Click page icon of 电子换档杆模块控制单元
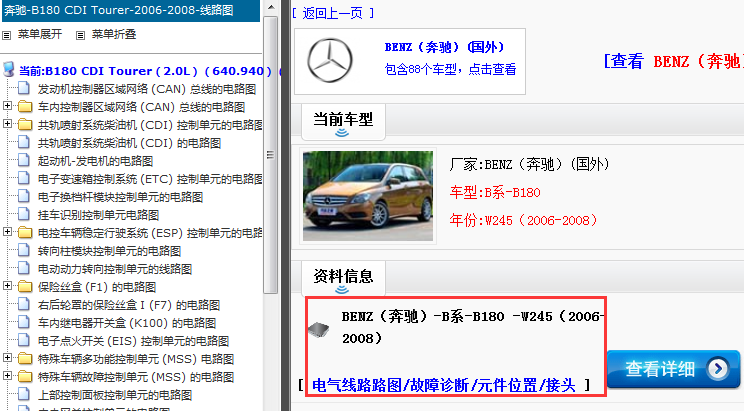744x411 pixels. pyautogui.click(x=24, y=196)
